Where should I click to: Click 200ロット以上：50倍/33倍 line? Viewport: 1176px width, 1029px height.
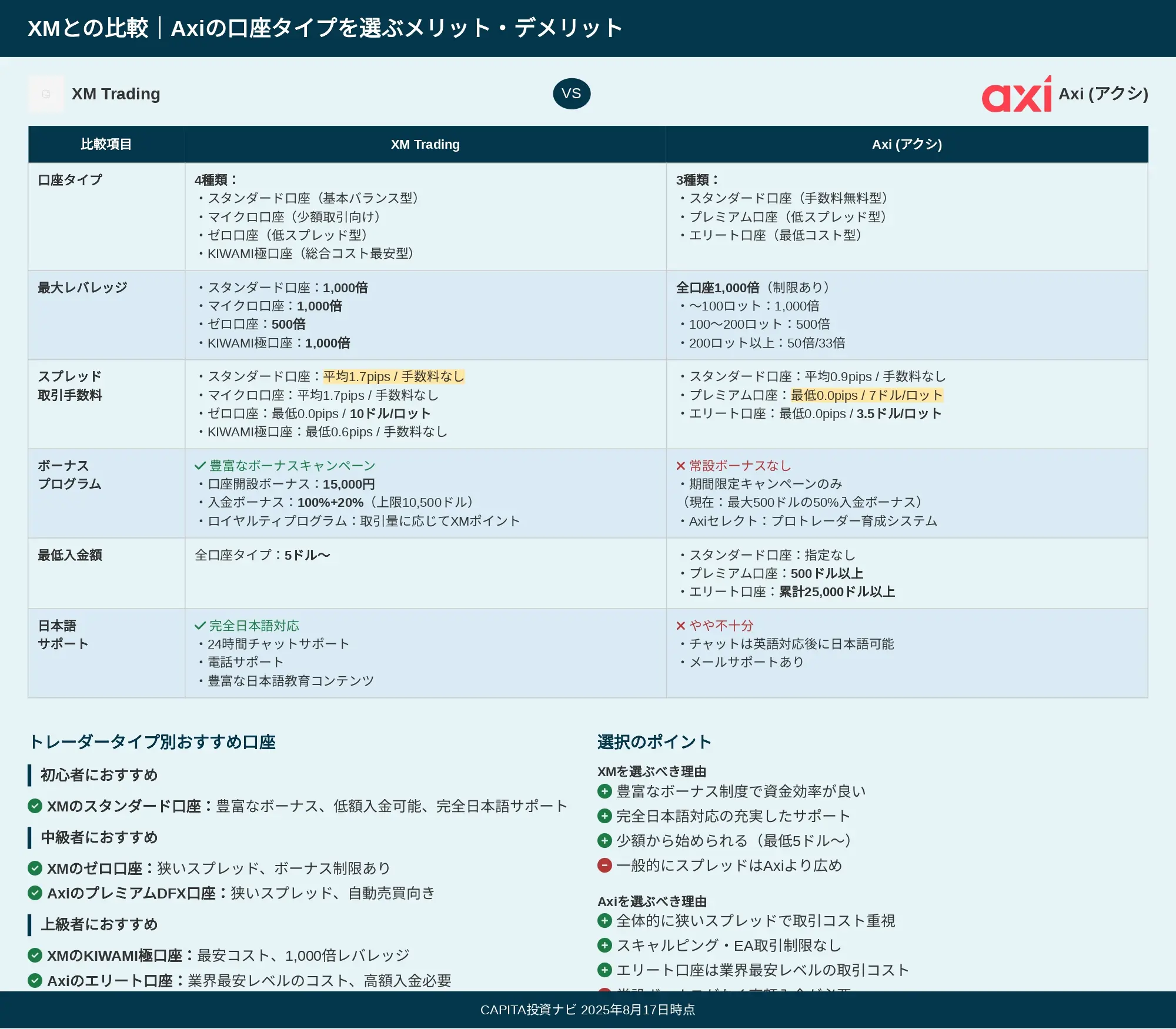[762, 343]
